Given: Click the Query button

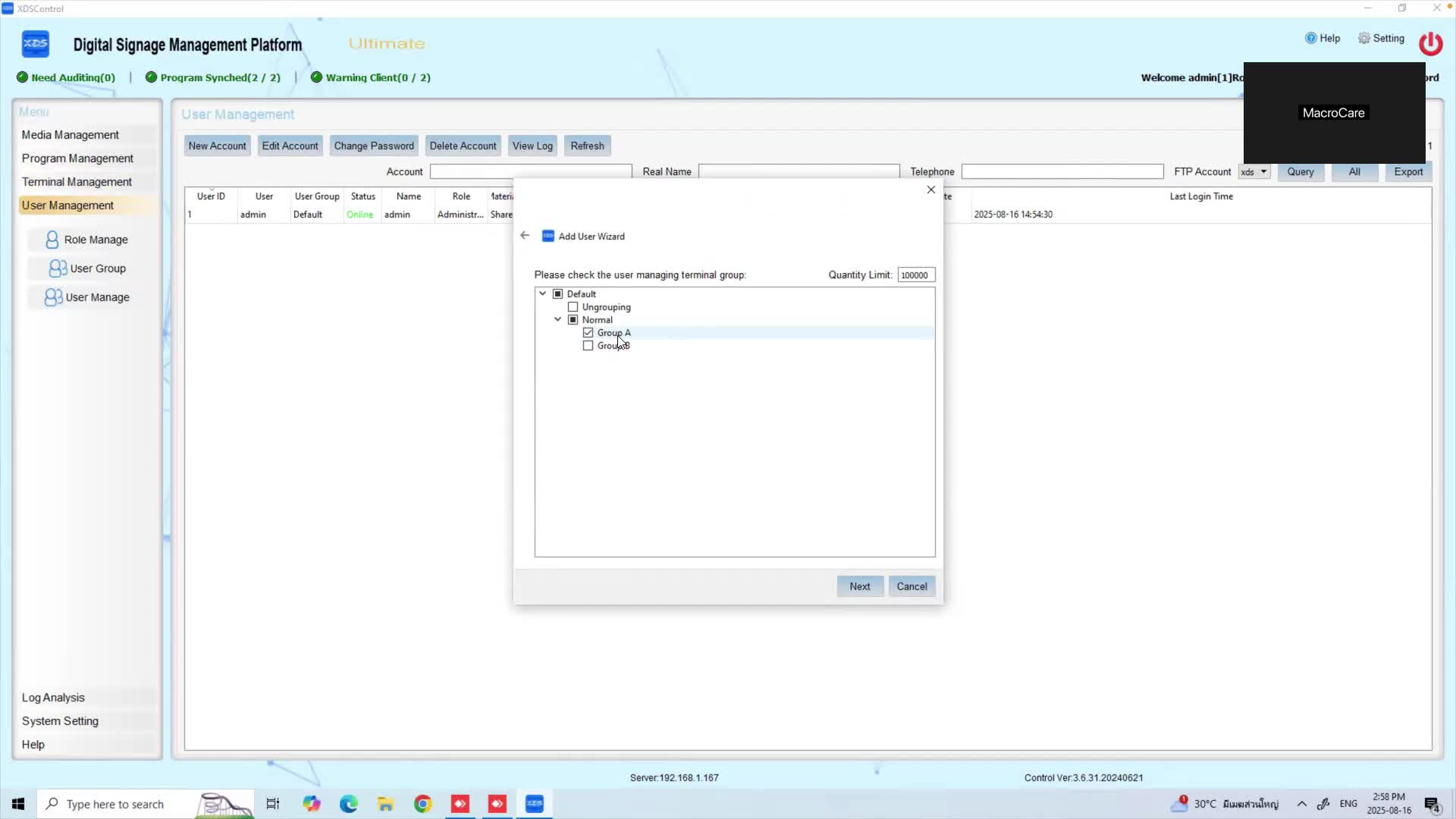Looking at the screenshot, I should [1301, 172].
